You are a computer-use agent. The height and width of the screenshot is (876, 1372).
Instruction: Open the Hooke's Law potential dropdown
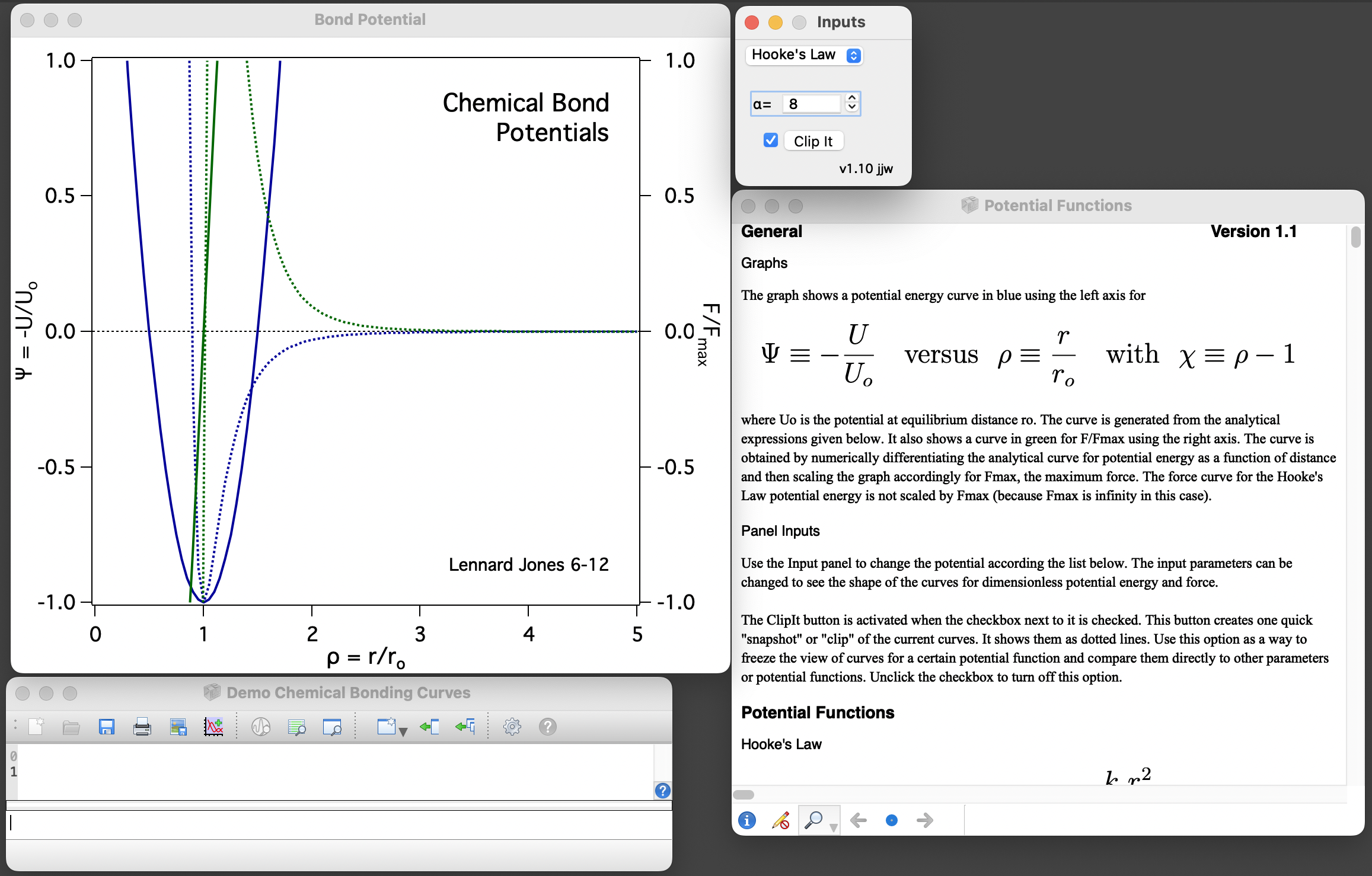pyautogui.click(x=804, y=55)
